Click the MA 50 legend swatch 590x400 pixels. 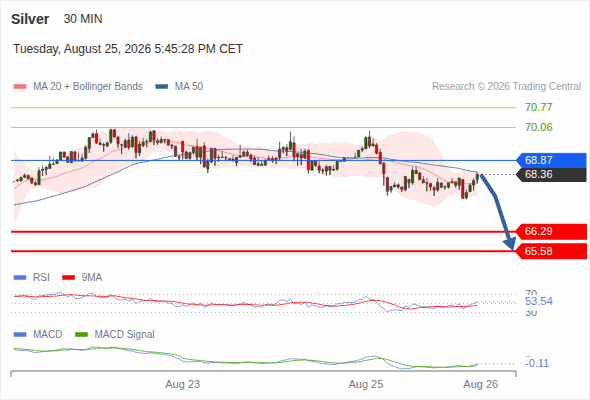click(162, 87)
